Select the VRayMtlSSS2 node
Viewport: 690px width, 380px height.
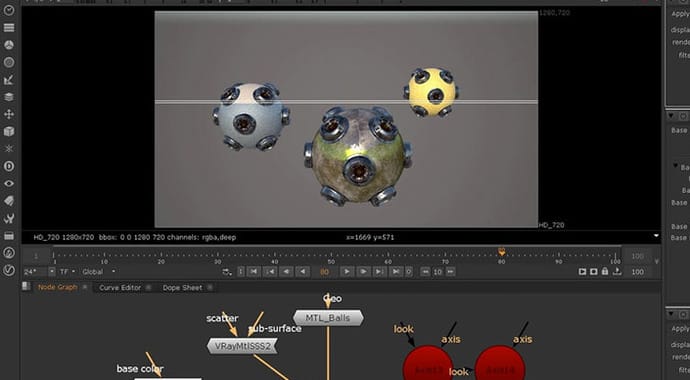(x=242, y=346)
